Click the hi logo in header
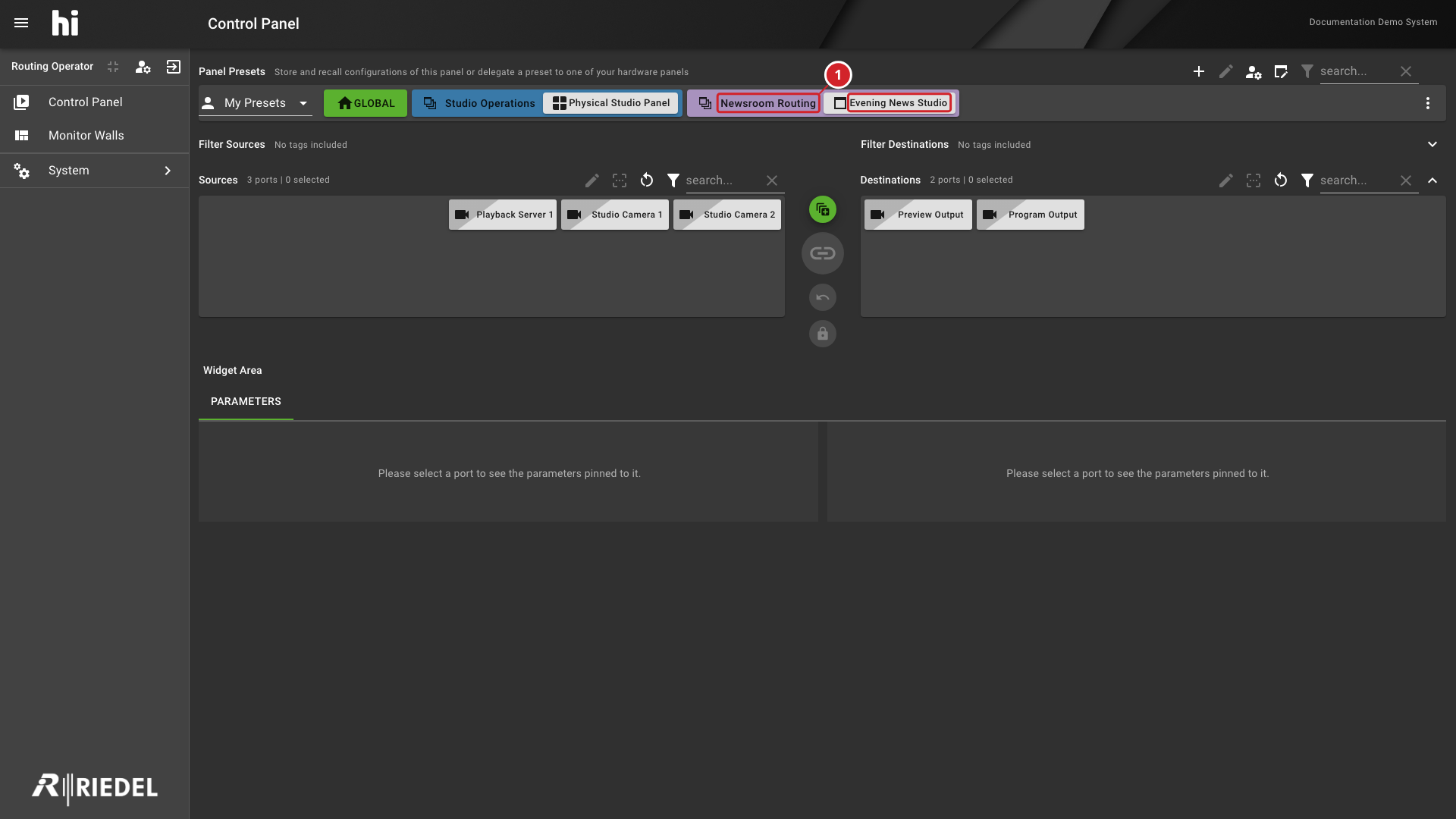1456x819 pixels. click(65, 24)
